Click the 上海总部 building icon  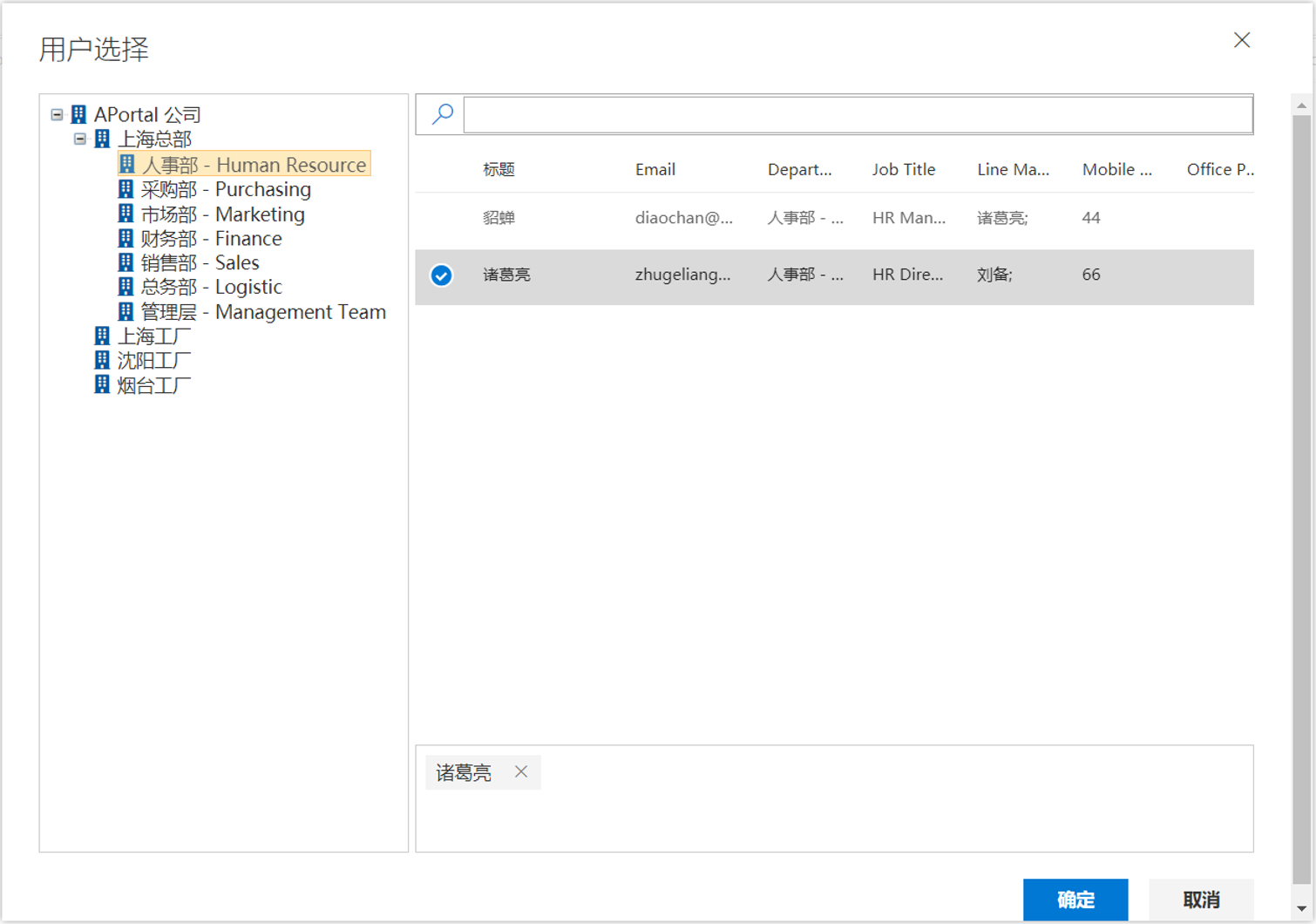pyautogui.click(x=103, y=139)
